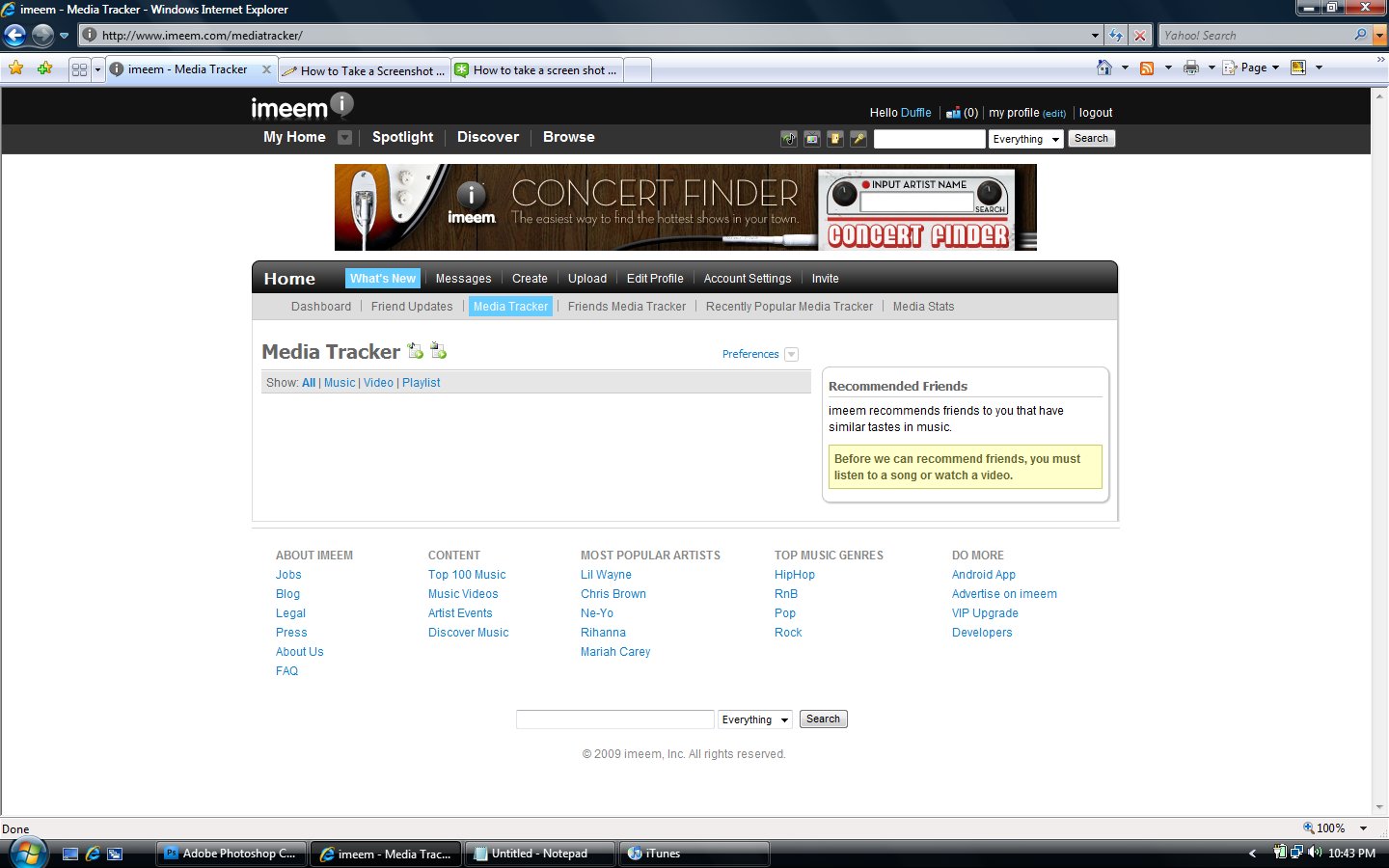Switch to How to take a screen shot tab
Screen dimensions: 1389x868
coord(537,70)
